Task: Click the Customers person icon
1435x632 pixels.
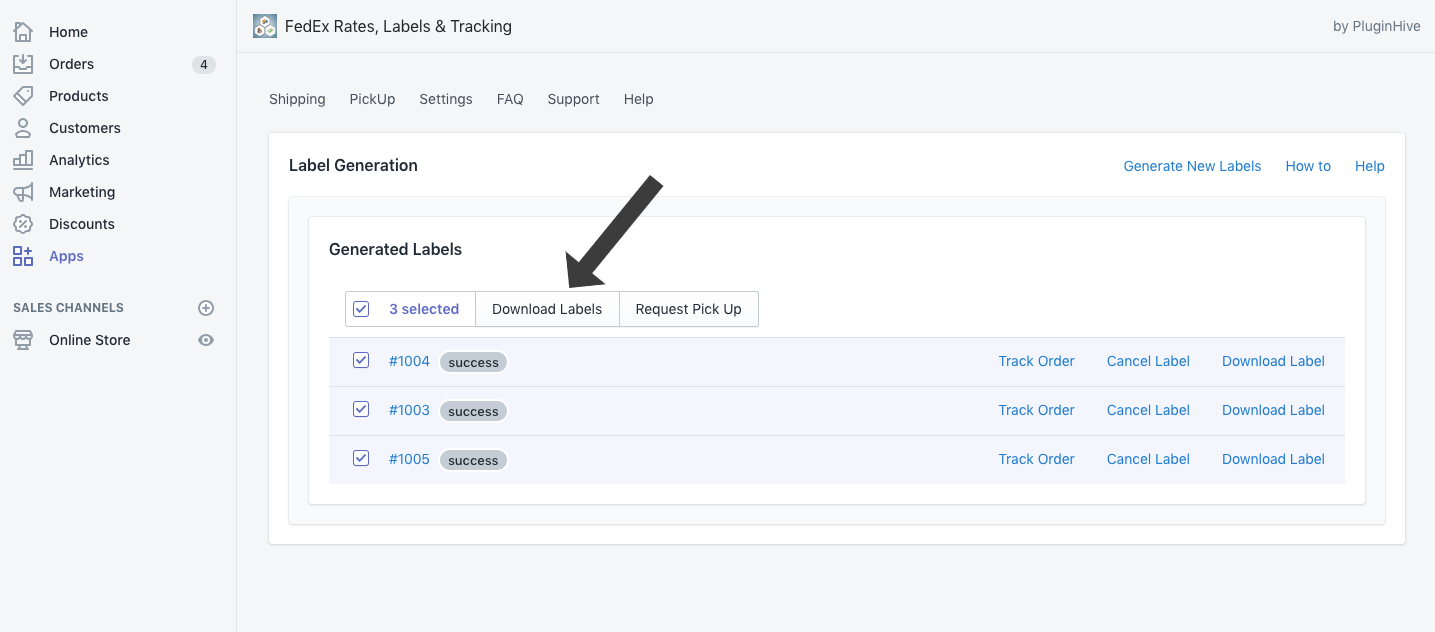Action: [23, 128]
